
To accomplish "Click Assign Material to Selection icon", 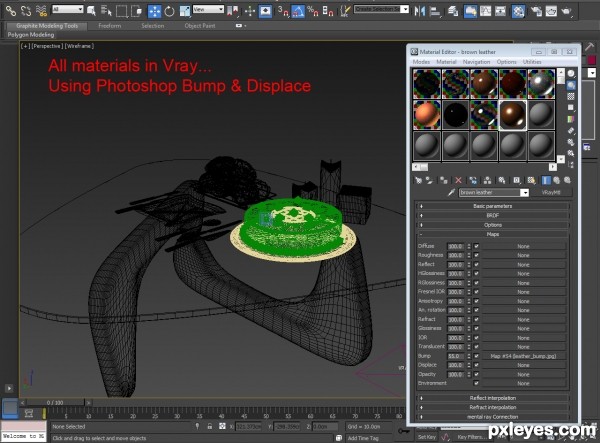I will (x=443, y=180).
